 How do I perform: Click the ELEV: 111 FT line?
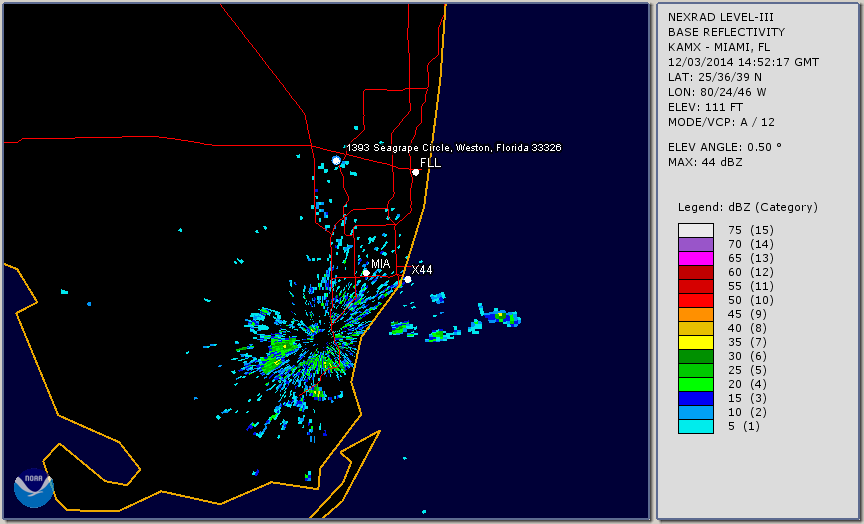click(706, 107)
